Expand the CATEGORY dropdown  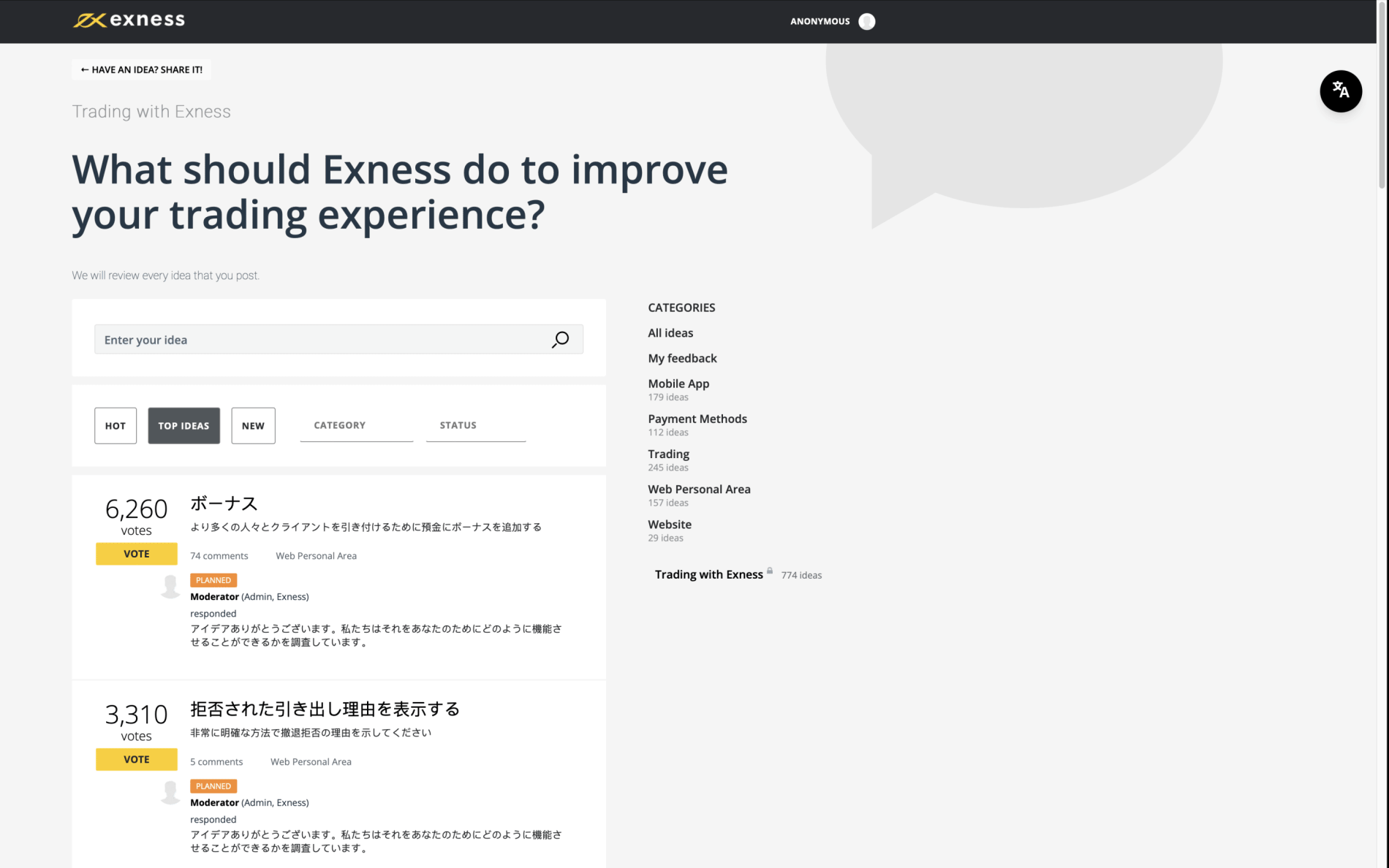tap(356, 425)
